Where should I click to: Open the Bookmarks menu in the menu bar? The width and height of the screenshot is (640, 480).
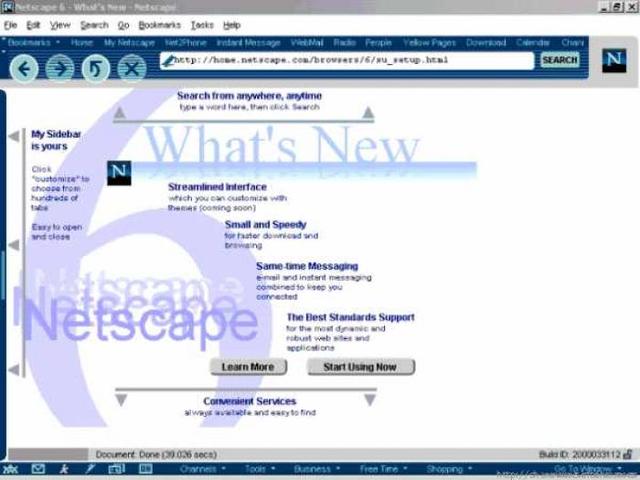point(160,25)
